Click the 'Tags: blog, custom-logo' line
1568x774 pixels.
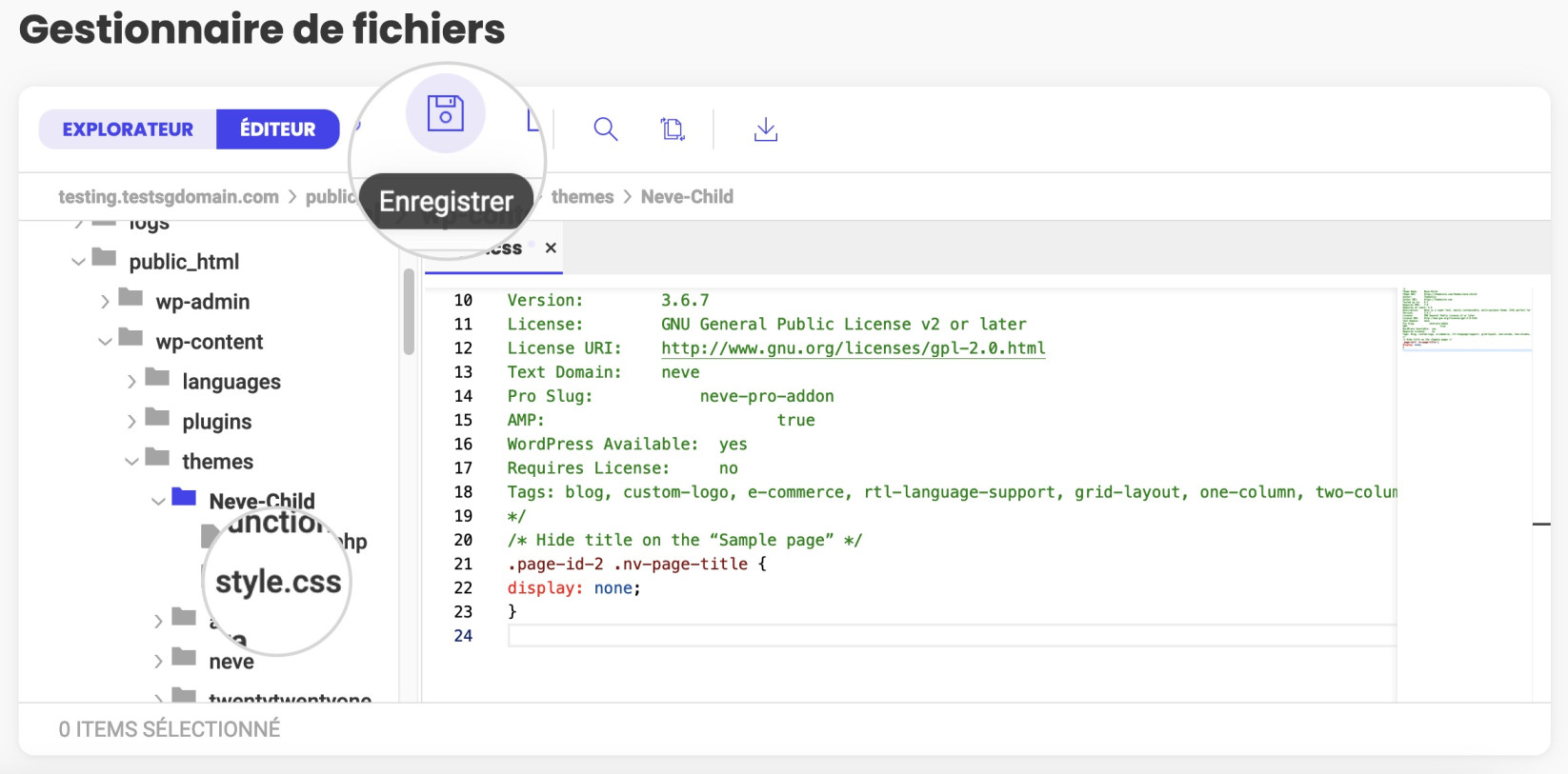click(x=952, y=492)
